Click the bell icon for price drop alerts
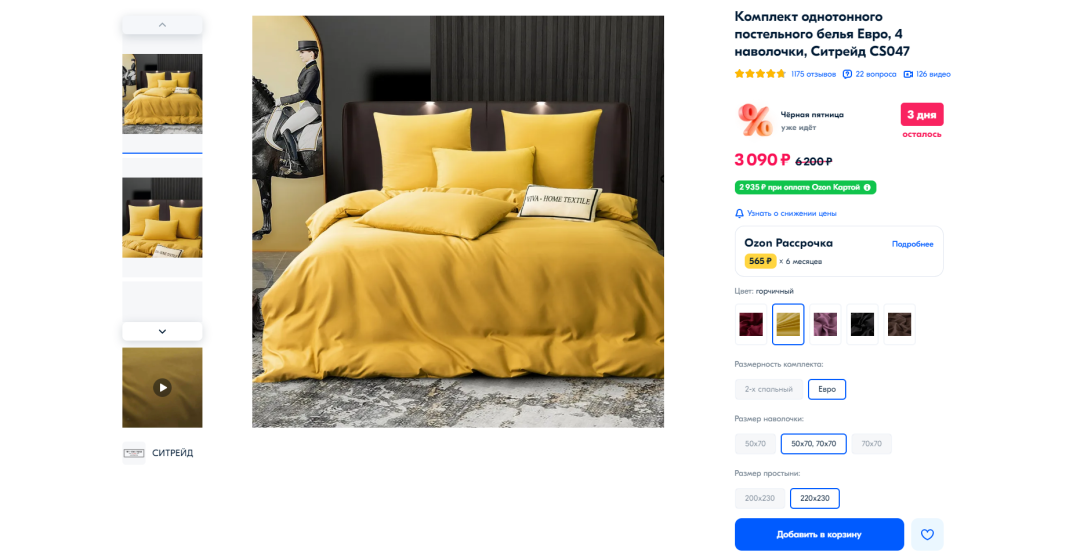Screen dimensions: 1080x553 click(x=739, y=213)
